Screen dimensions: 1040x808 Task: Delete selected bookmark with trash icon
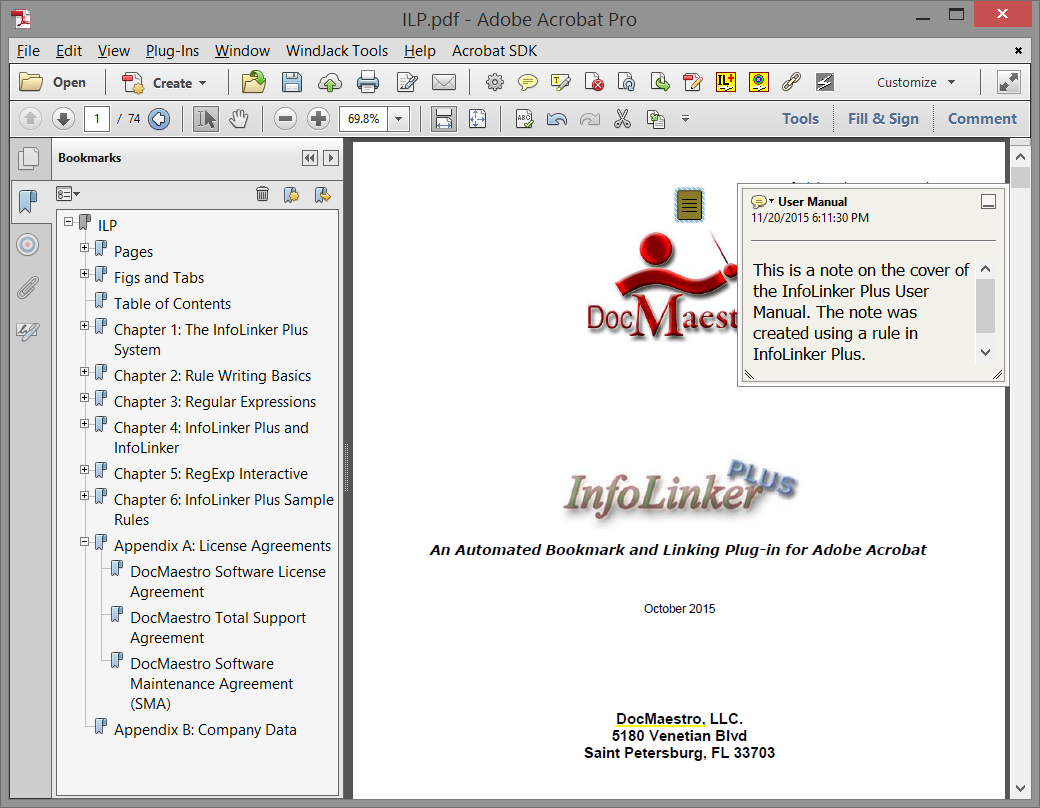(x=263, y=194)
